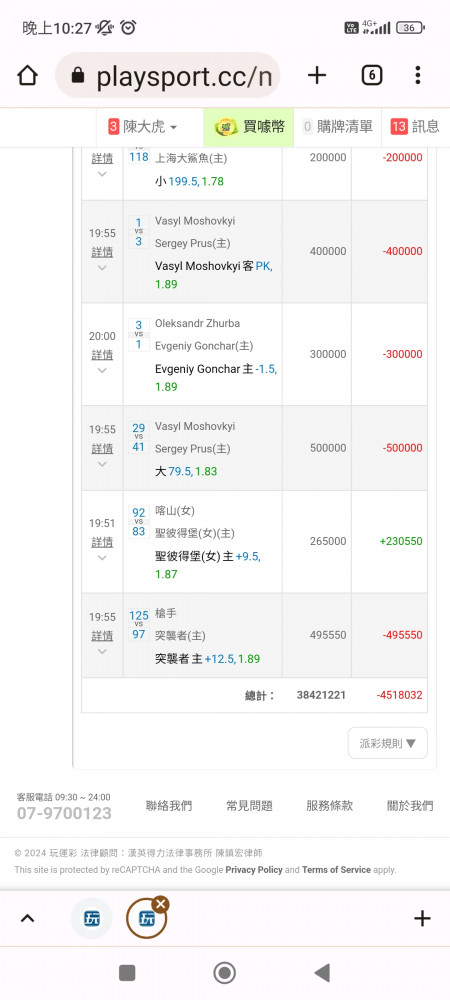The height and width of the screenshot is (1000, 450).
Task: Add tab using bottom plus icon
Action: [422, 918]
